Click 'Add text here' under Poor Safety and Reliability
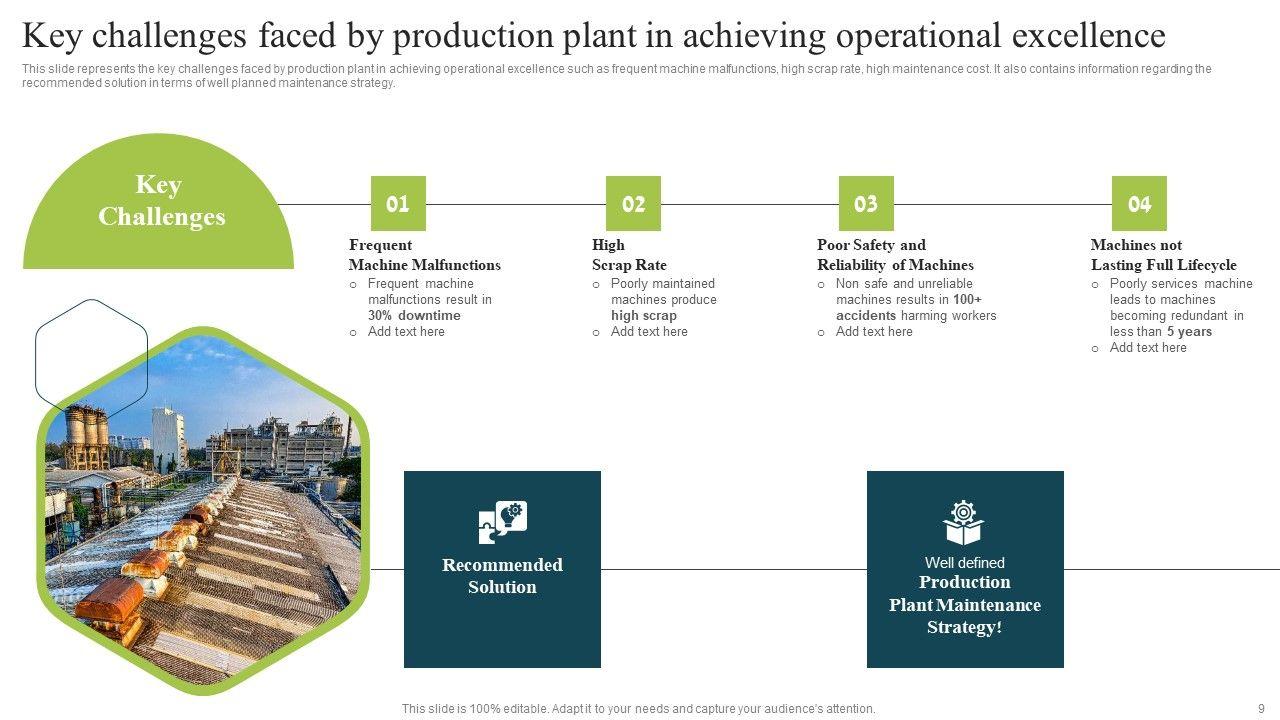 click(874, 332)
